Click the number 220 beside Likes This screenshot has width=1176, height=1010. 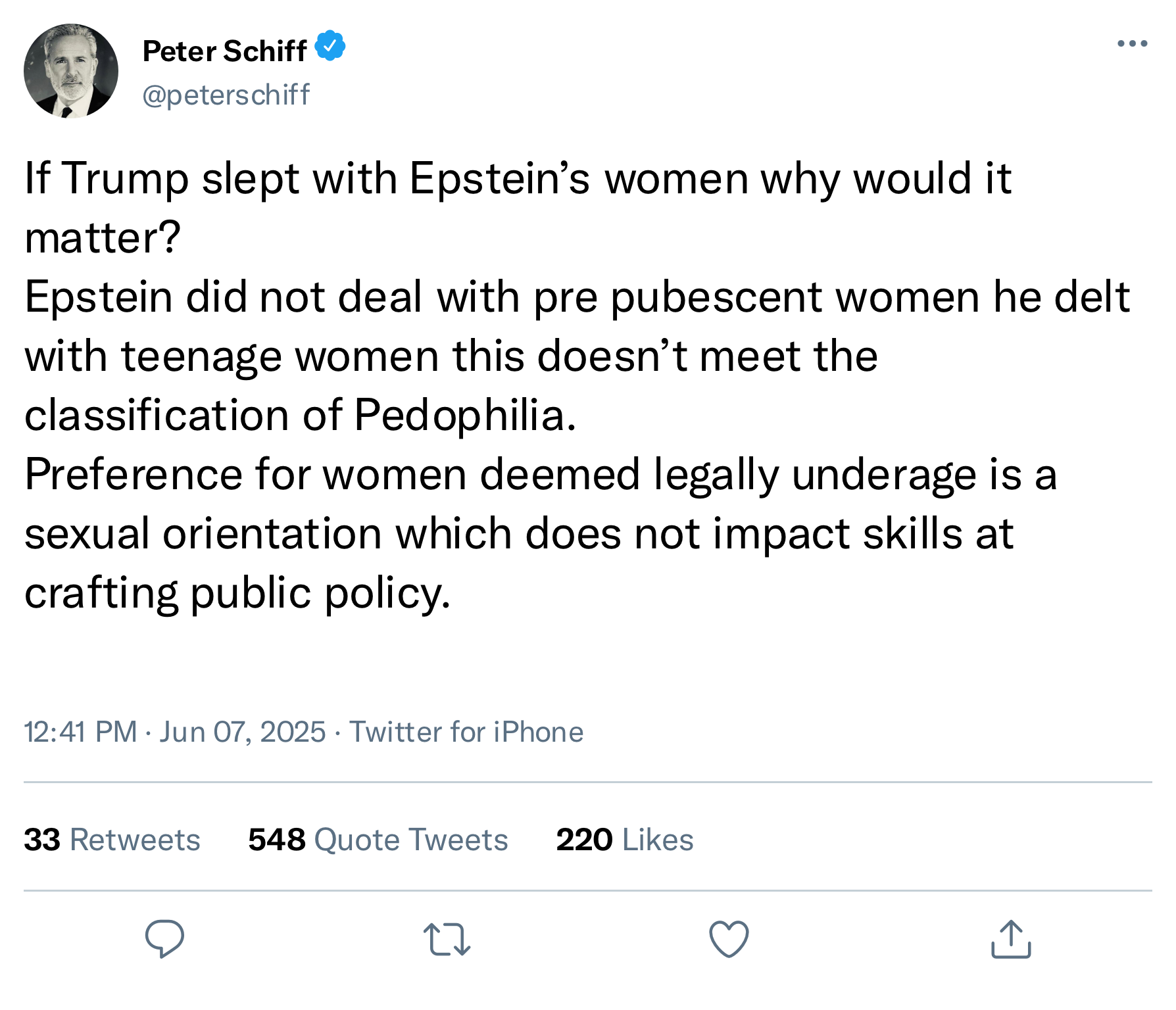click(584, 840)
